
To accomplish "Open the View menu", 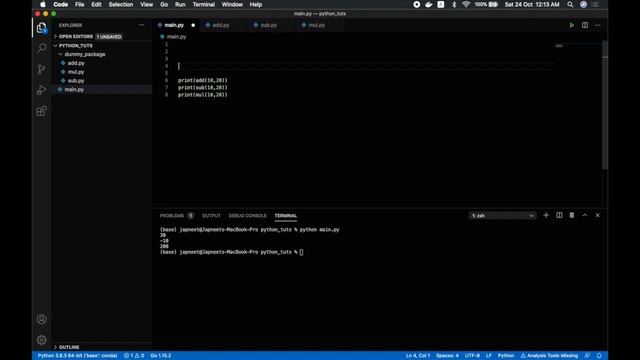I will (147, 4).
